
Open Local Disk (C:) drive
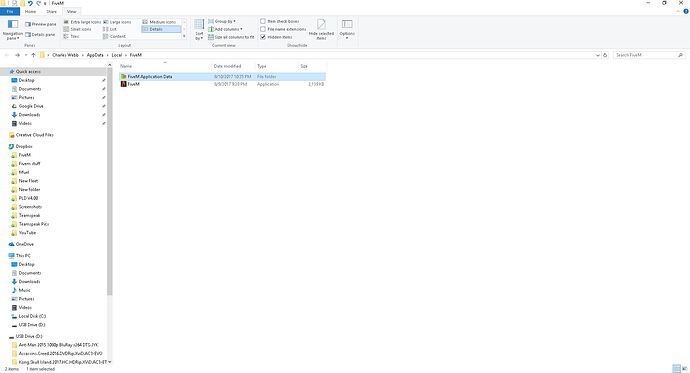pyautogui.click(x=32, y=316)
